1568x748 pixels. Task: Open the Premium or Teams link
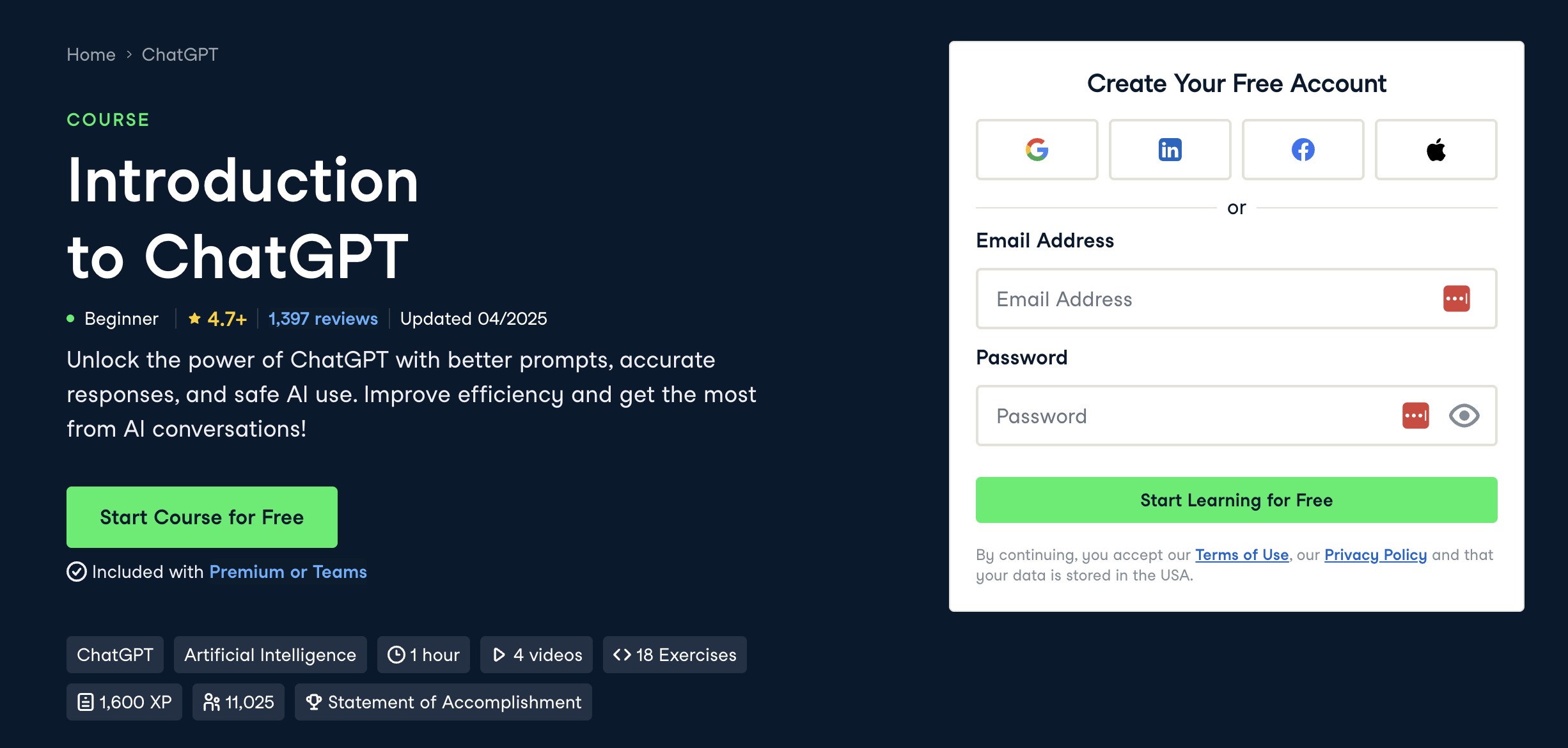pos(288,572)
